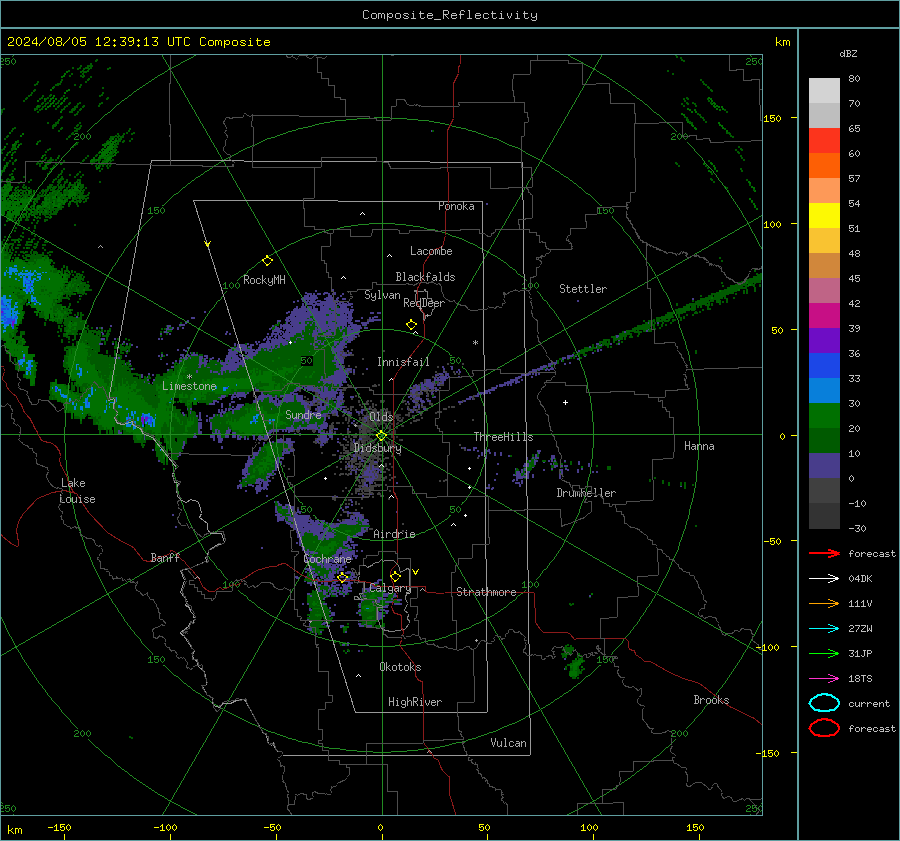Click the violet purple swatch in dBZ scale
This screenshot has height=841, width=900.
tap(824, 341)
